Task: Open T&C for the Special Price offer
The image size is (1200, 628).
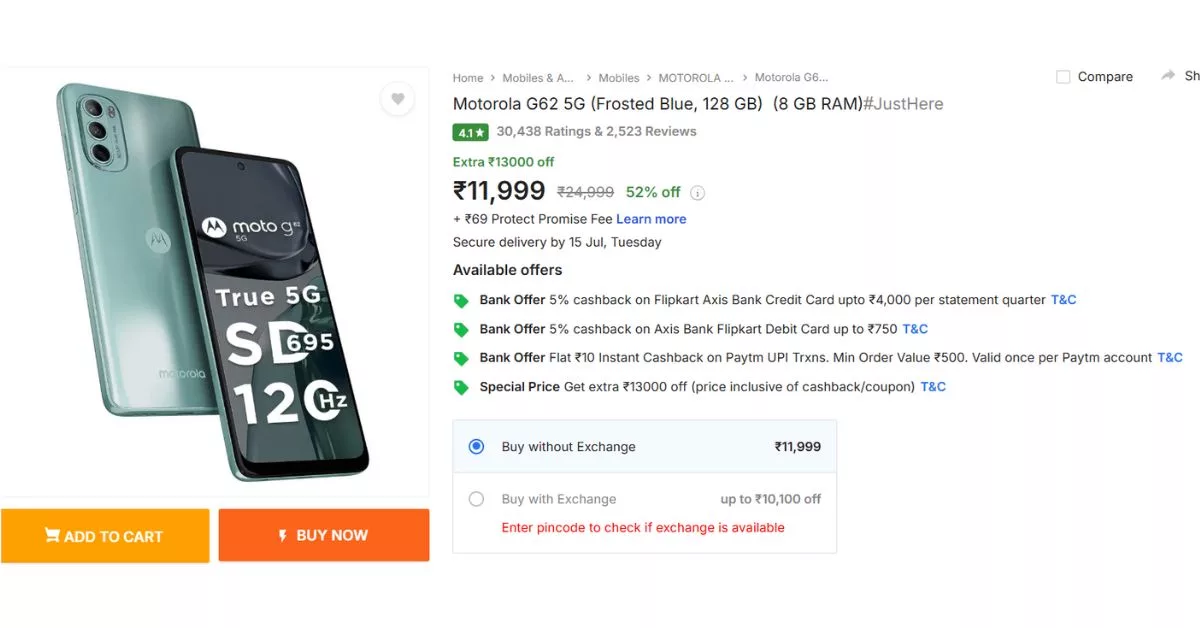Action: point(932,387)
